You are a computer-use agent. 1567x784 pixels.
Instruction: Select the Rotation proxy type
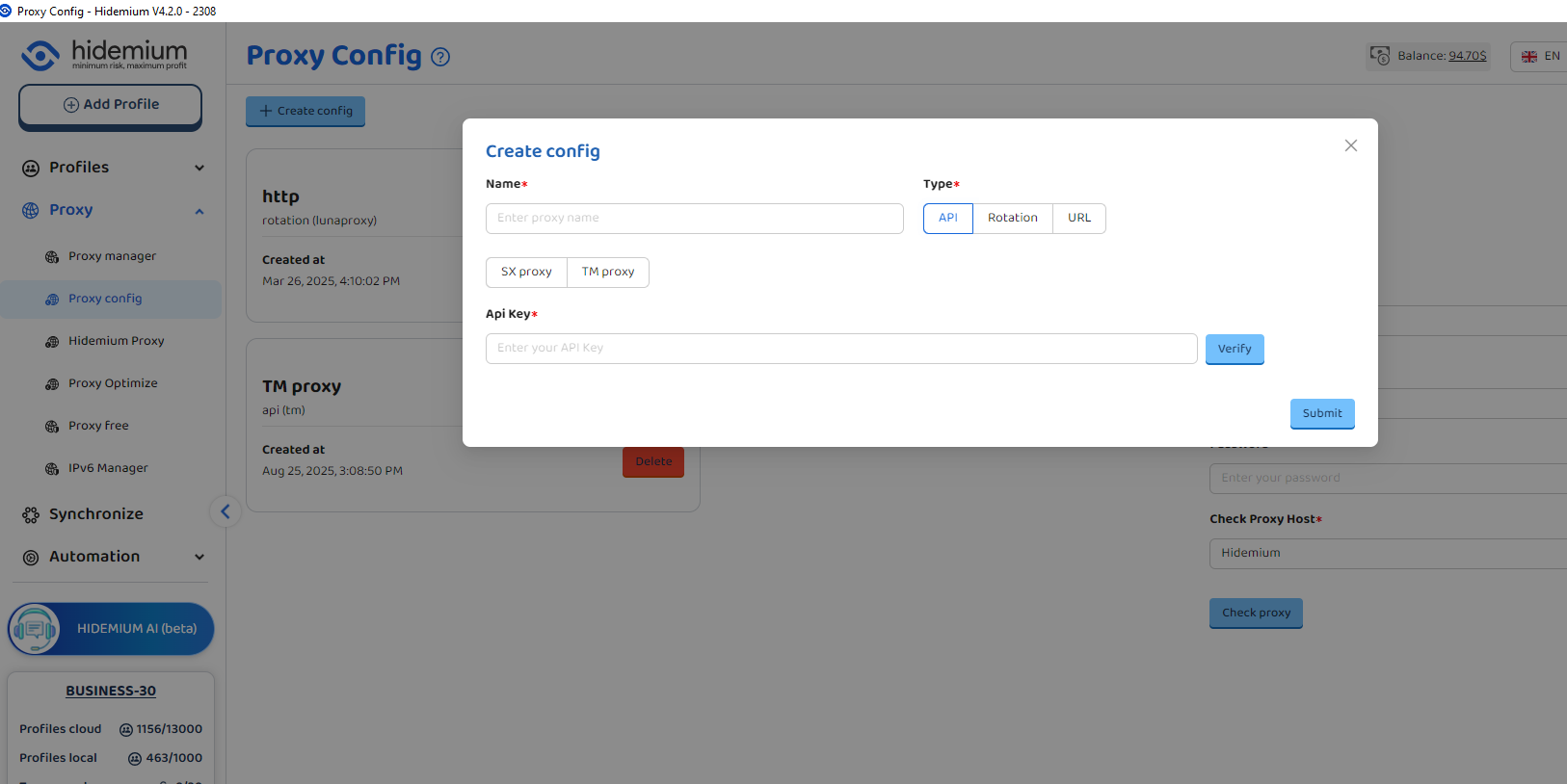(1013, 219)
